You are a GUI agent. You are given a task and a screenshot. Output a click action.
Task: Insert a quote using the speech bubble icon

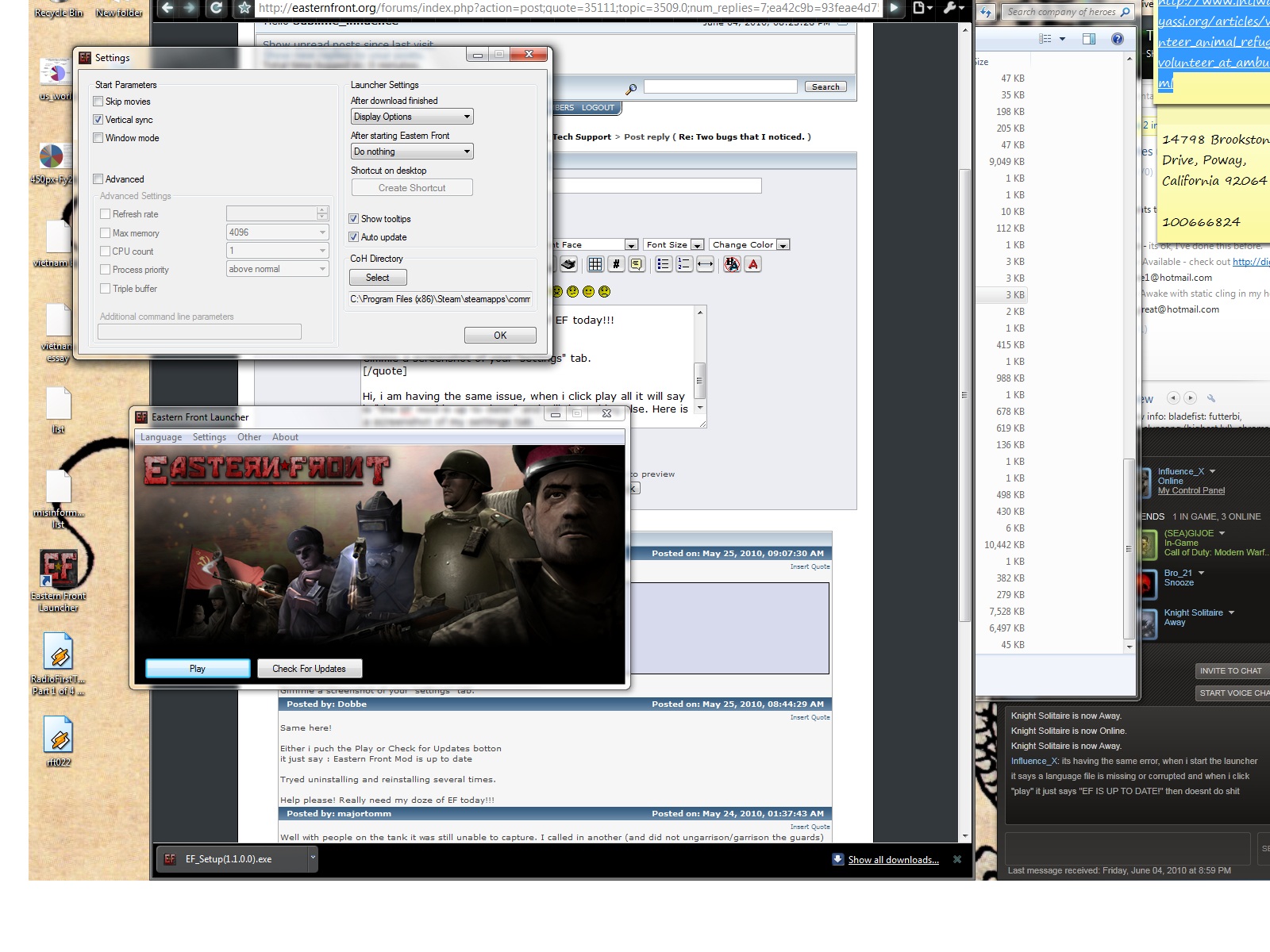point(637,264)
